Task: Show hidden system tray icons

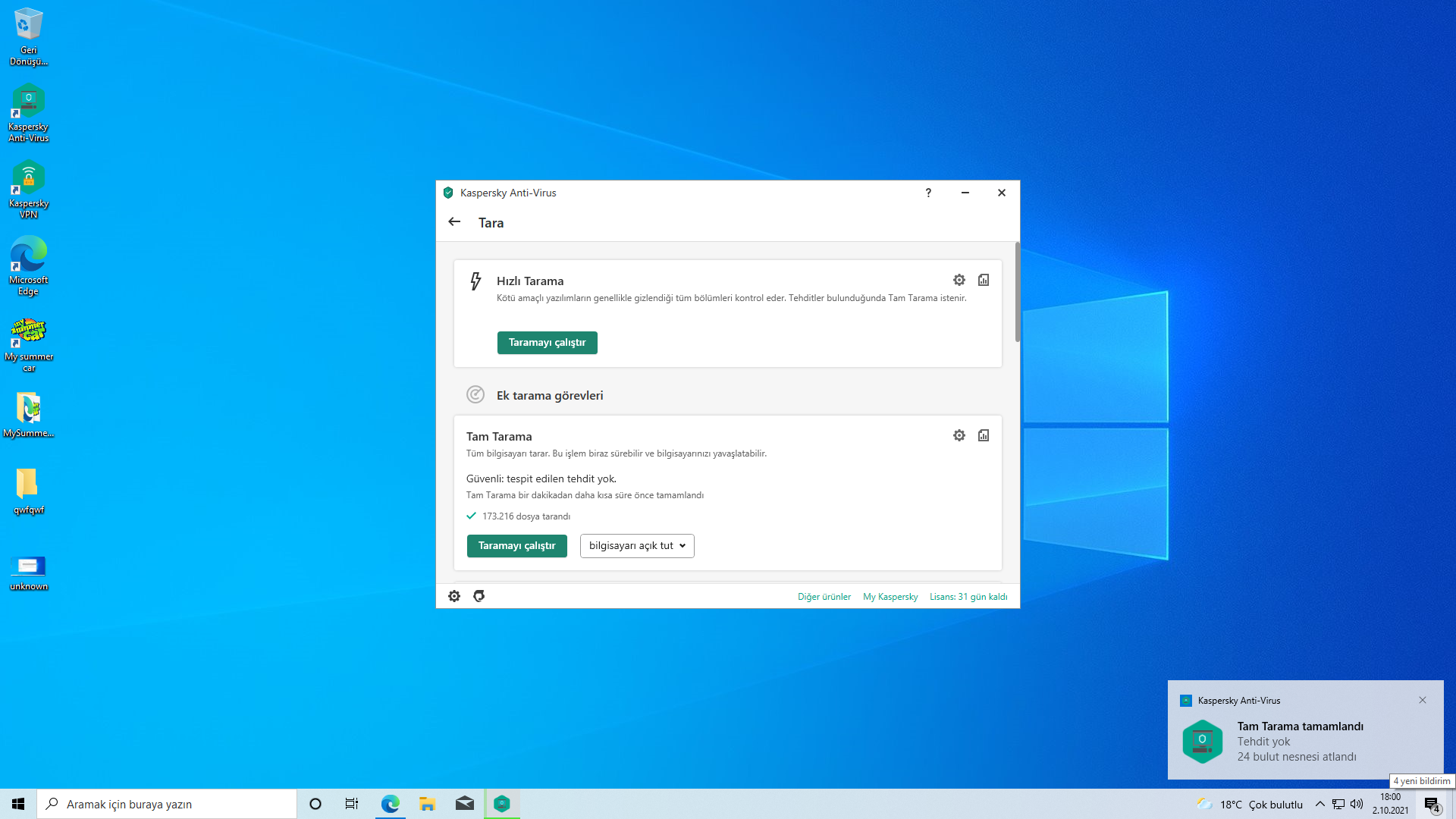Action: coord(1319,804)
